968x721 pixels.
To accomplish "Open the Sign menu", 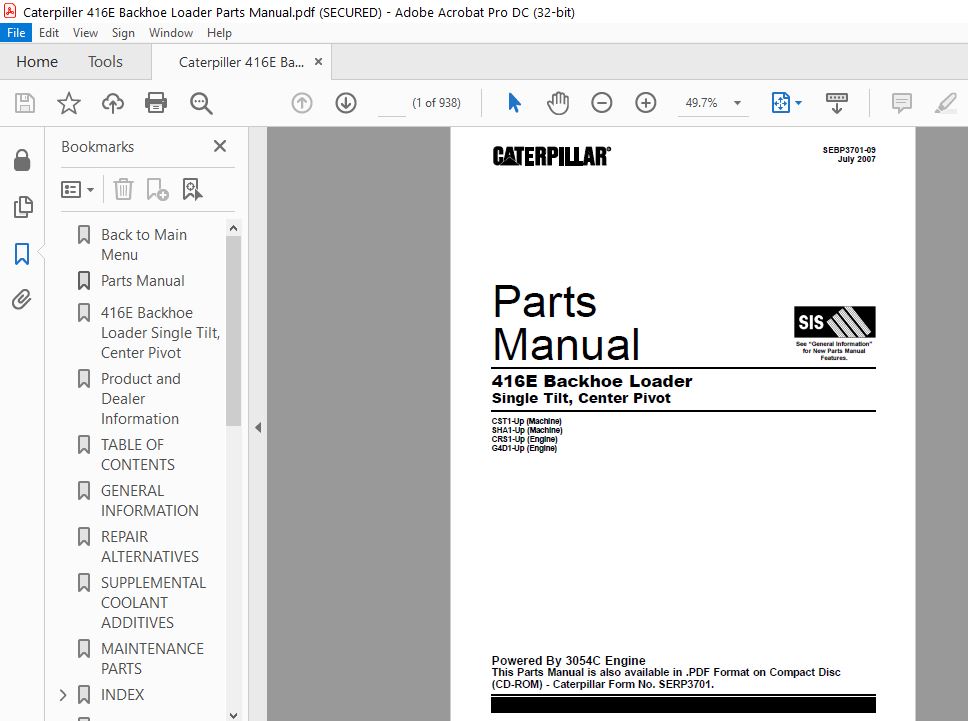I will pyautogui.click(x=123, y=33).
